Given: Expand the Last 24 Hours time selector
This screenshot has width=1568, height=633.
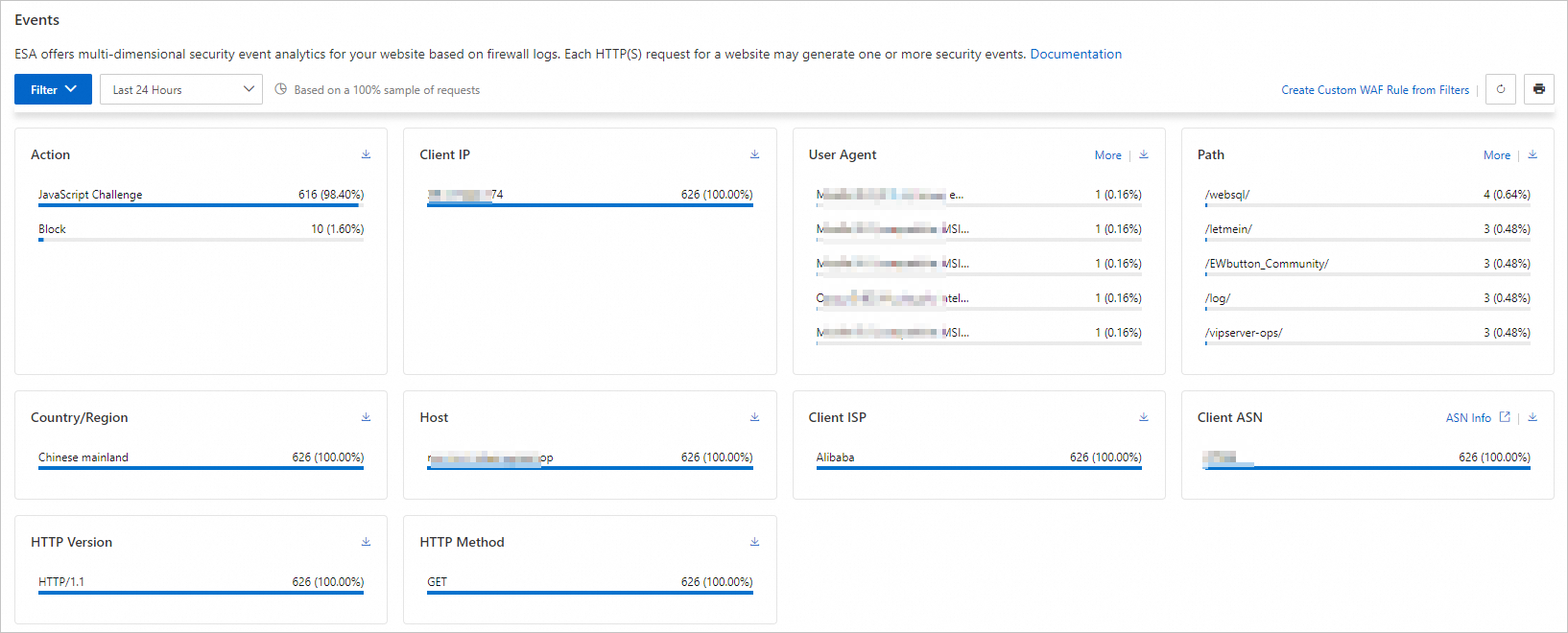Looking at the screenshot, I should point(180,89).
